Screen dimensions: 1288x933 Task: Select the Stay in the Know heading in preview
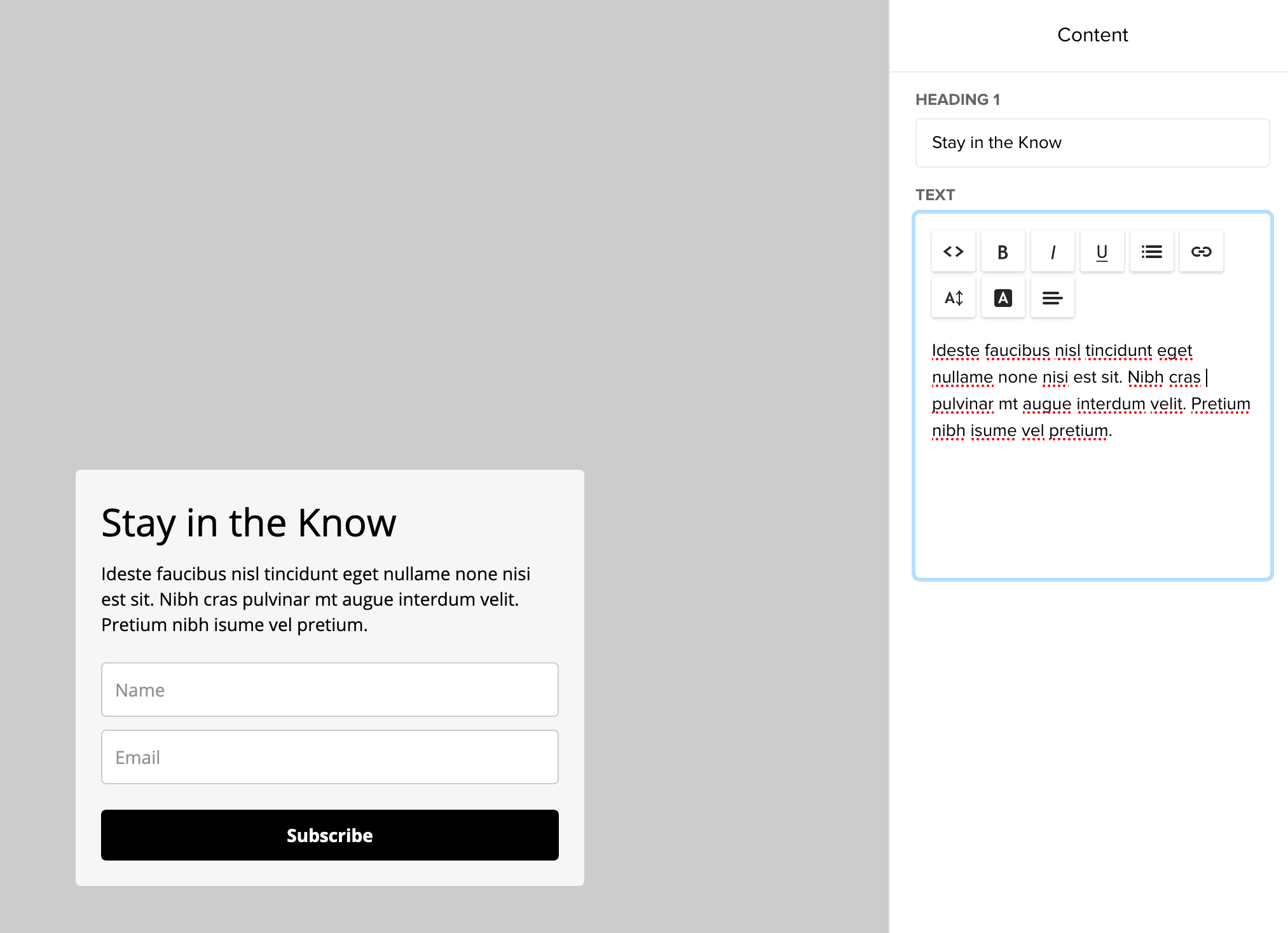click(249, 522)
